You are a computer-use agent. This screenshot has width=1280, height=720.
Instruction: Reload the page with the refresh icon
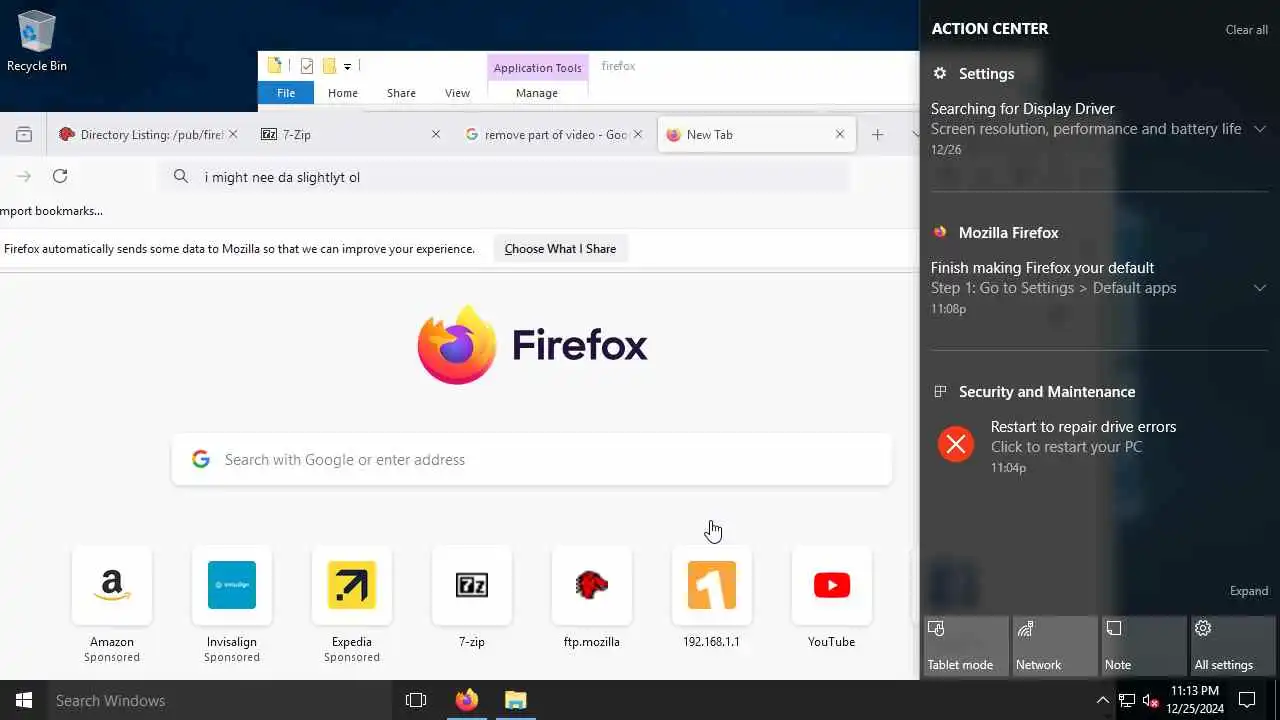(60, 176)
